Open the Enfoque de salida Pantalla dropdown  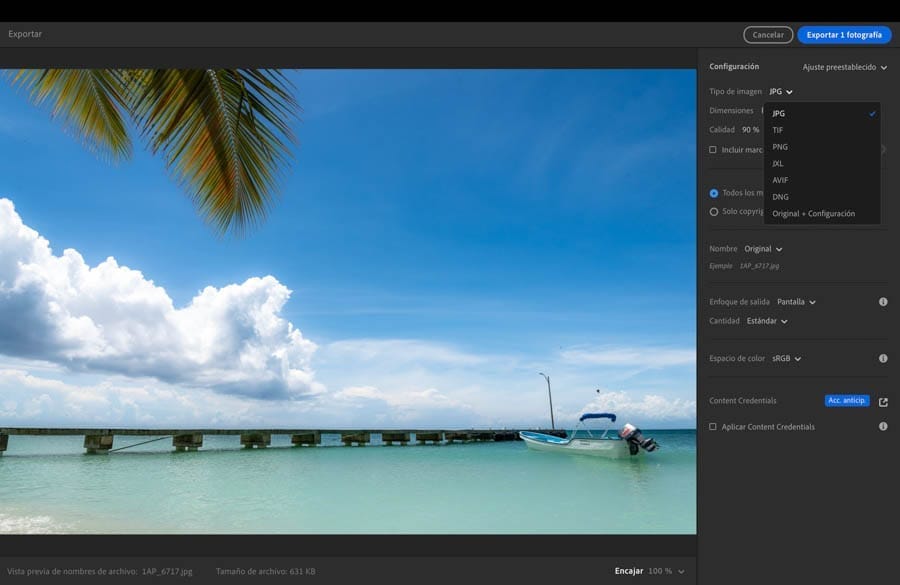pos(796,302)
